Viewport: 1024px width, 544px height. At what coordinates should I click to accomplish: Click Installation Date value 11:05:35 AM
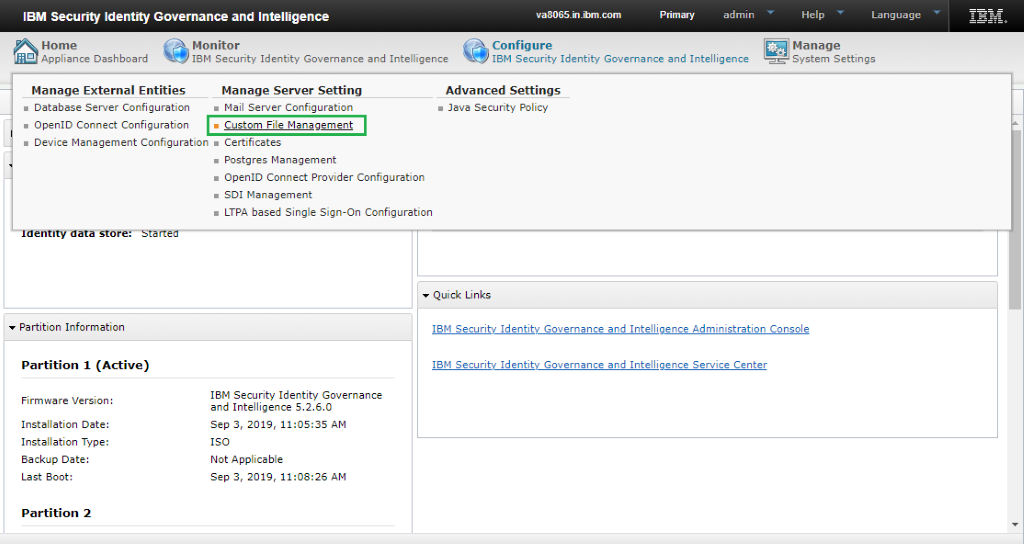pos(278,424)
